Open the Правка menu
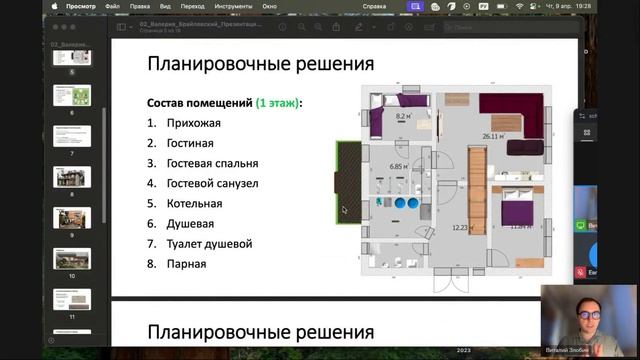This screenshot has height=360, width=640. tap(140, 6)
